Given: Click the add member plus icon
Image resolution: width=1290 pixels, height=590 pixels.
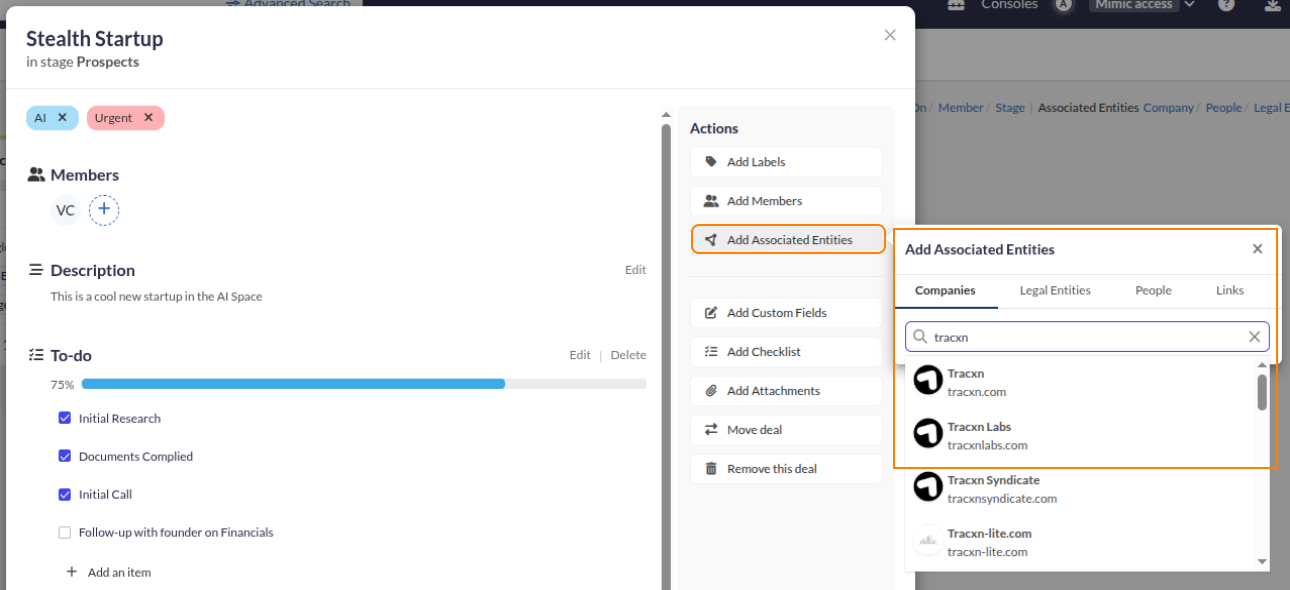Looking at the screenshot, I should (x=104, y=210).
